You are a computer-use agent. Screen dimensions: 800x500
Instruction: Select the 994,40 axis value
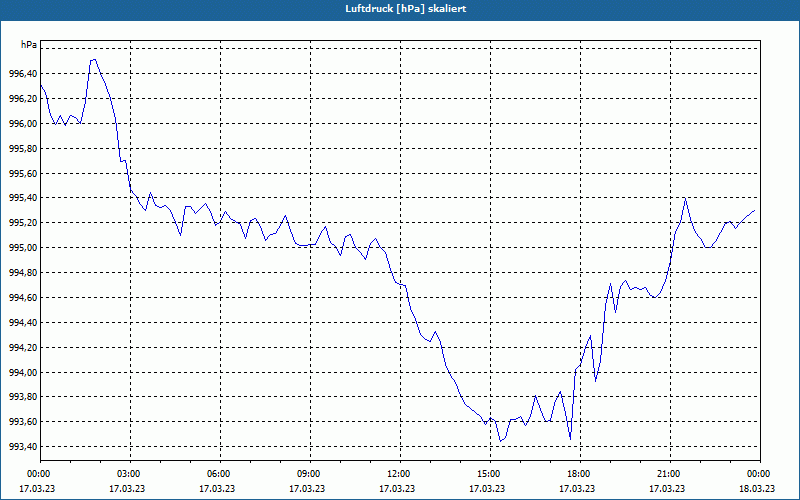click(x=23, y=323)
